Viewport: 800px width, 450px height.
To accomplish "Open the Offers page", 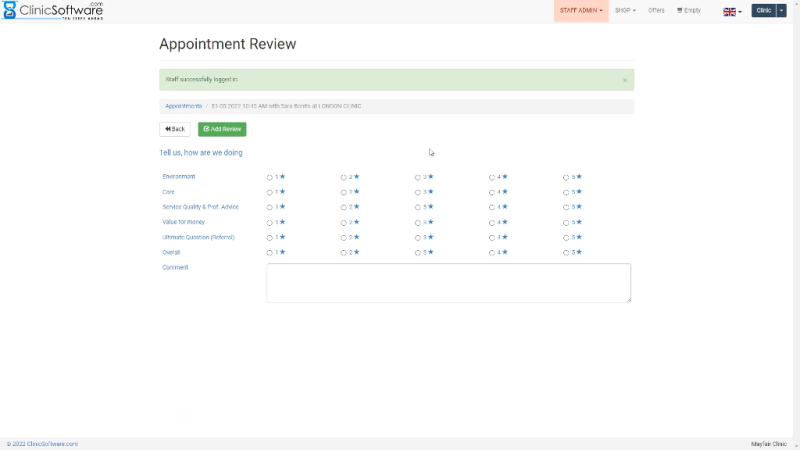I will (656, 11).
